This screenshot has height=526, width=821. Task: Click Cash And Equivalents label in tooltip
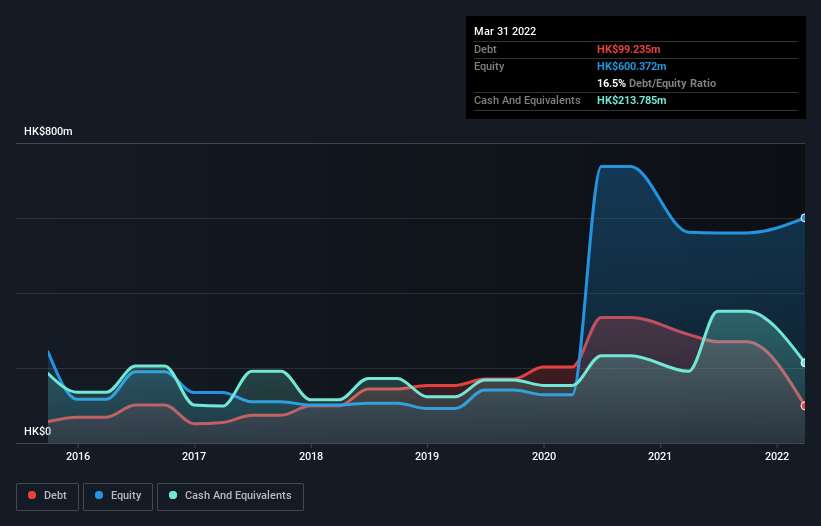[x=527, y=100]
